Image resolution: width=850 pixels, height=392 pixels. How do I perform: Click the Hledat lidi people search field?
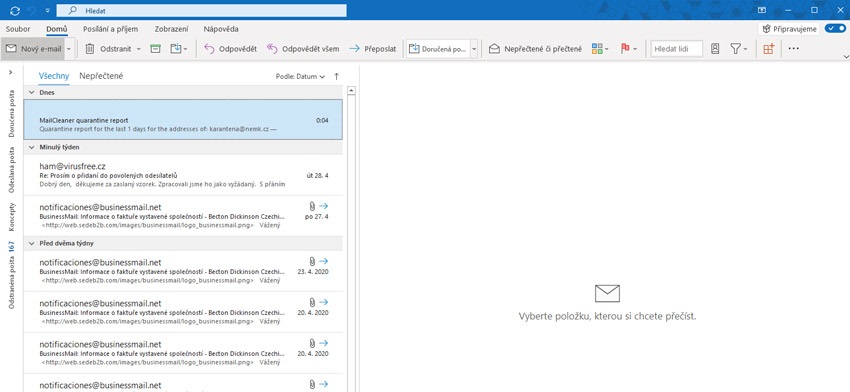[677, 49]
